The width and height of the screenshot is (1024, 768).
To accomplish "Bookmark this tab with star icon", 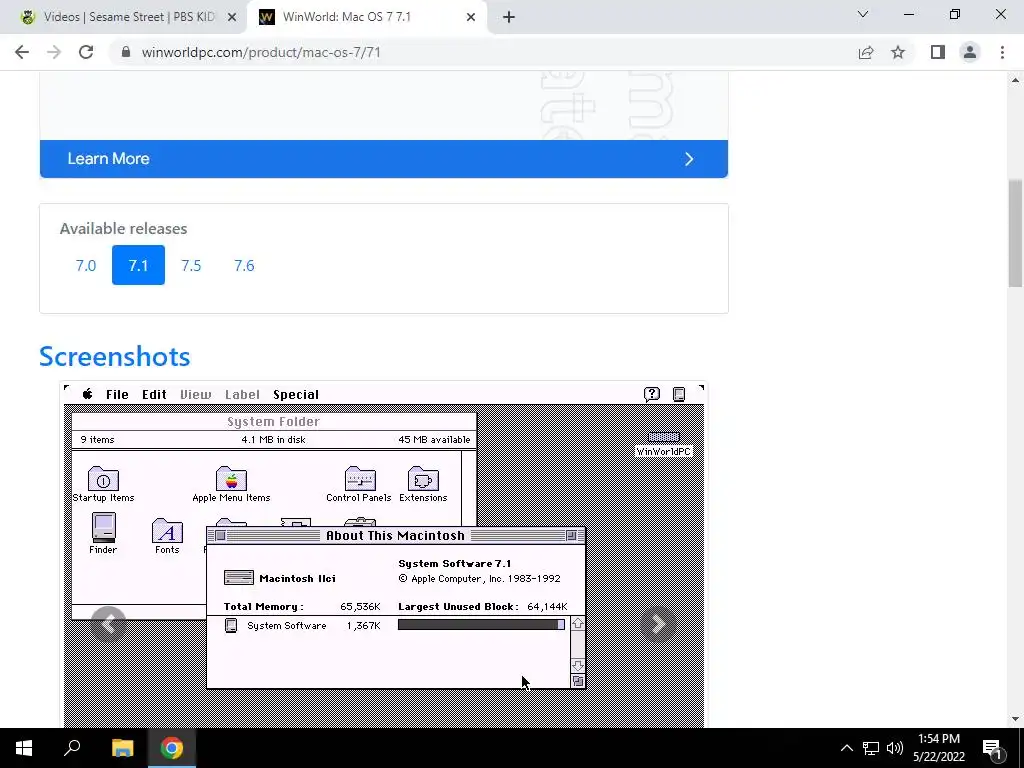I will 898,52.
